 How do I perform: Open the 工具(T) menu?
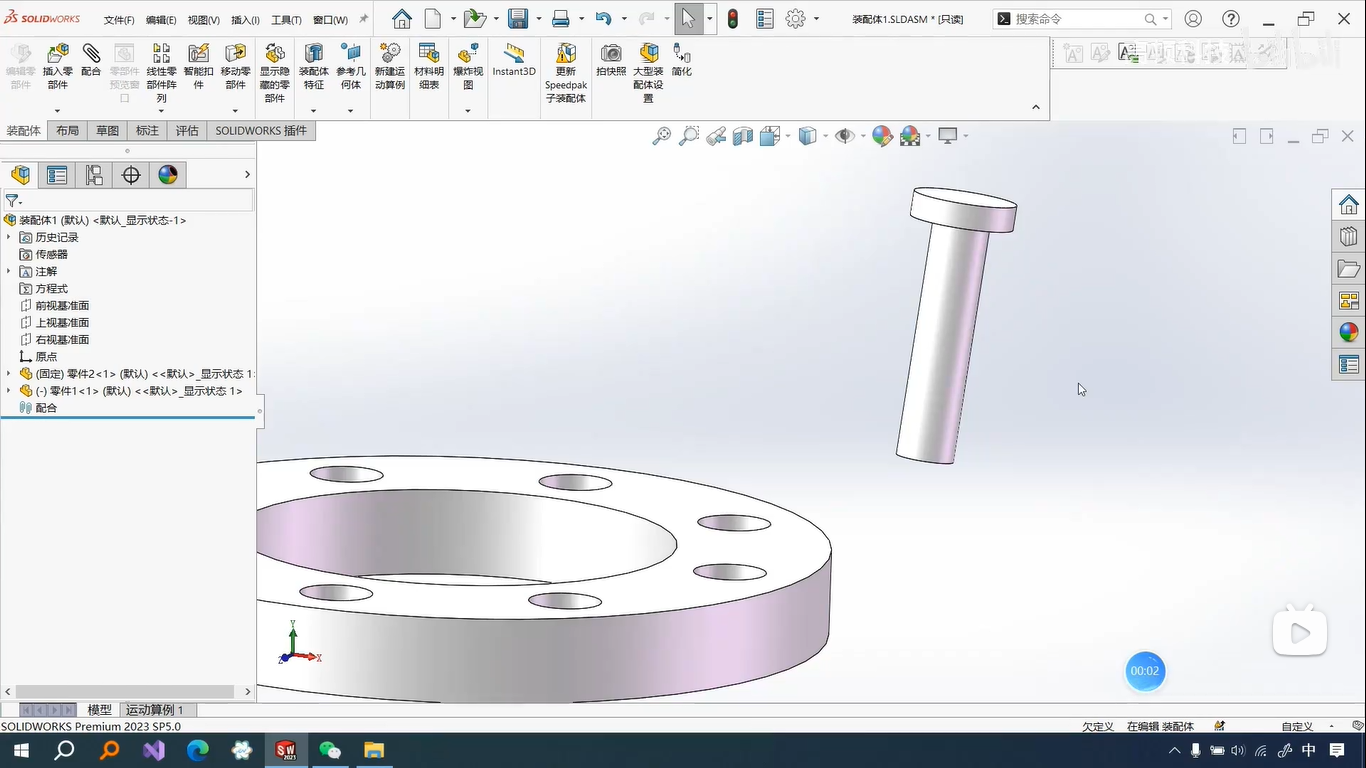coord(286,20)
